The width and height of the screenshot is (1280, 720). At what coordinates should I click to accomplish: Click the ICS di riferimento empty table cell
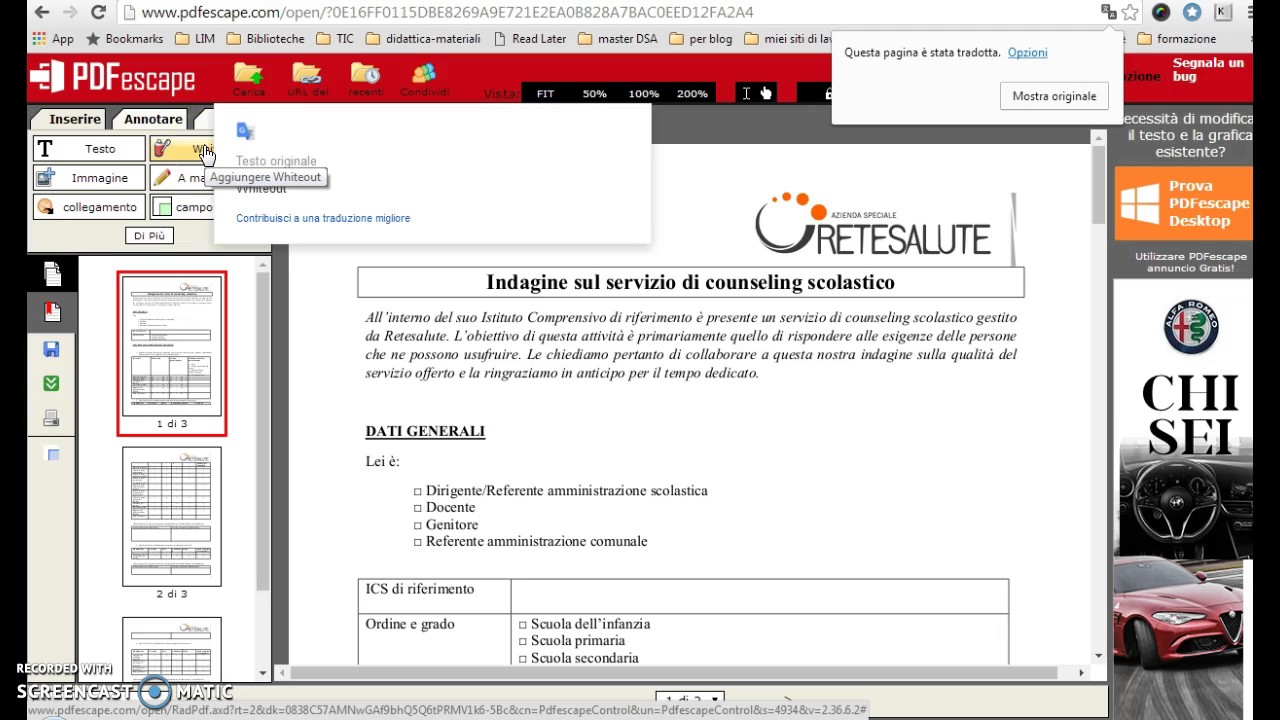pyautogui.click(x=759, y=596)
